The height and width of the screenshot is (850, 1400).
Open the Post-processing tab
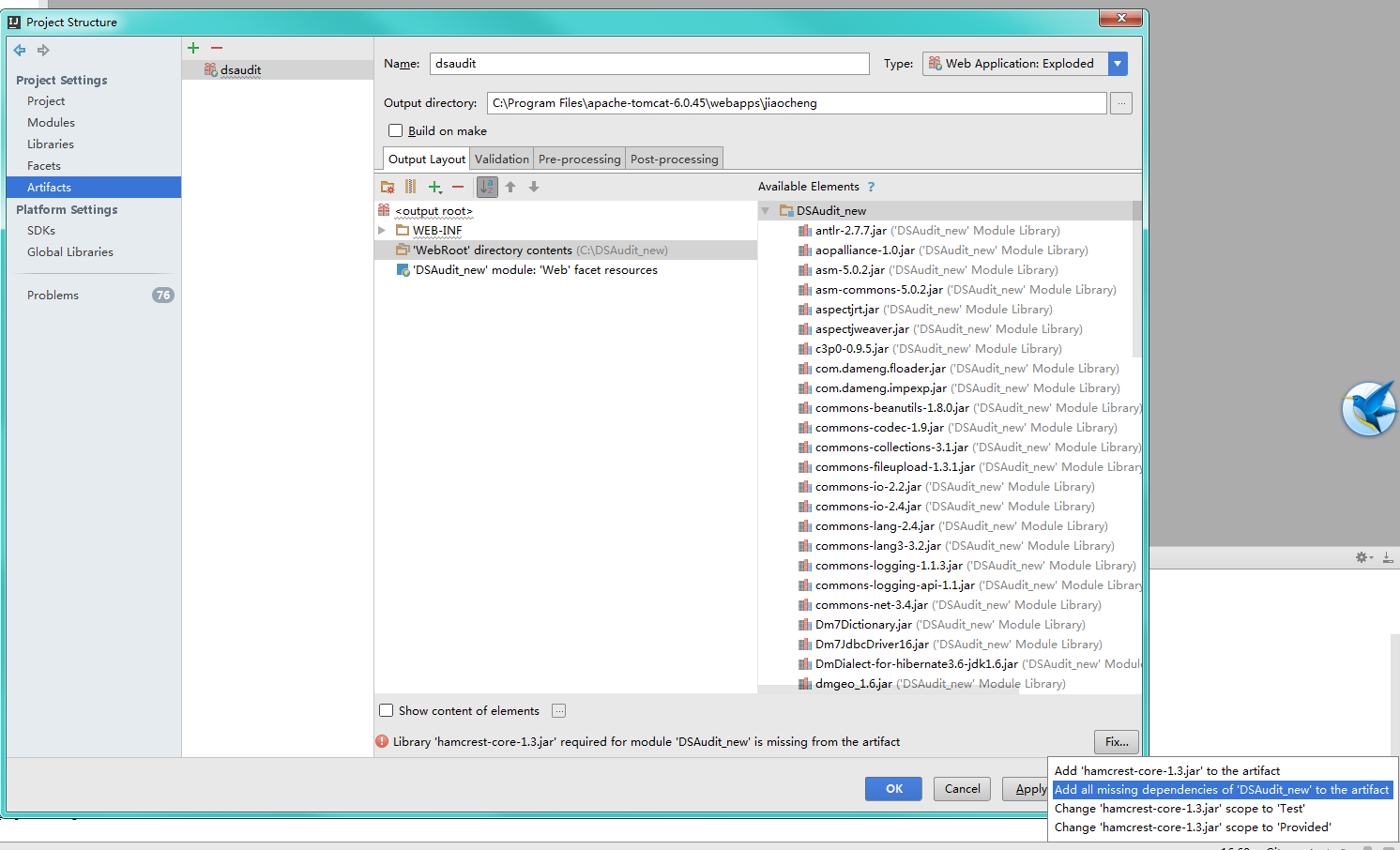[x=675, y=159]
